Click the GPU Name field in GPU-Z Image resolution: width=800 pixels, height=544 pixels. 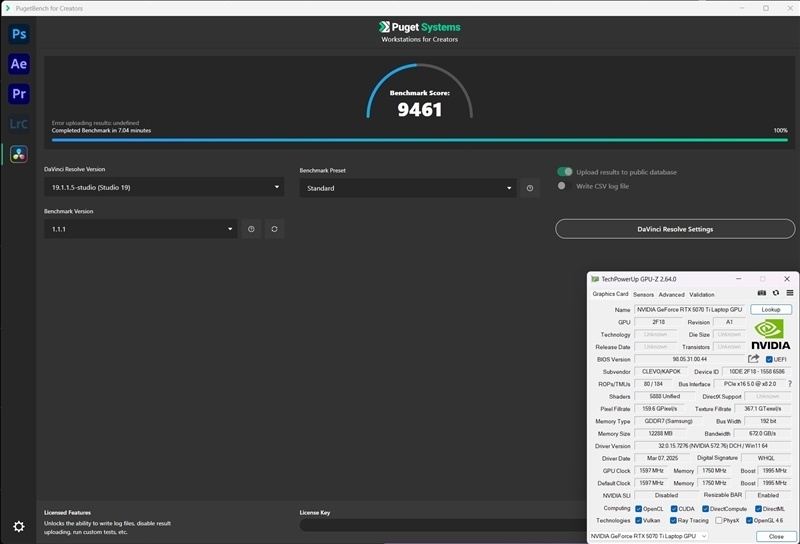(x=690, y=309)
